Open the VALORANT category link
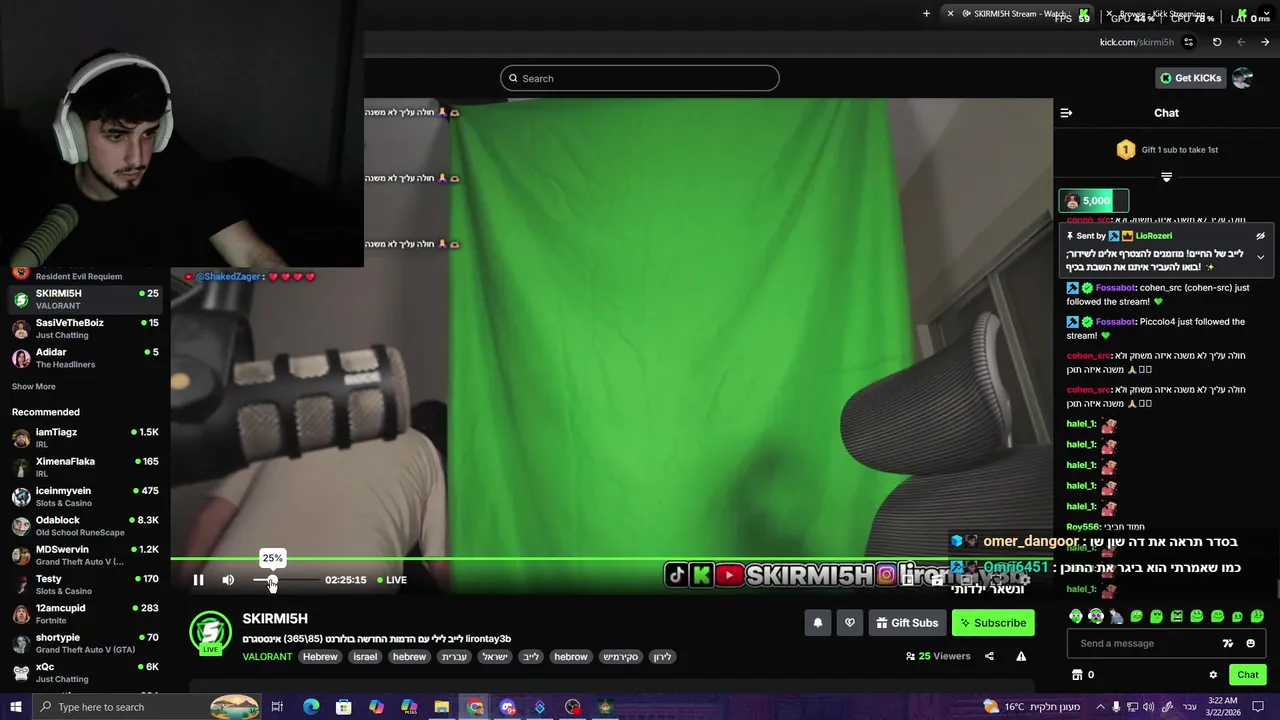This screenshot has height=720, width=1280. tap(267, 657)
